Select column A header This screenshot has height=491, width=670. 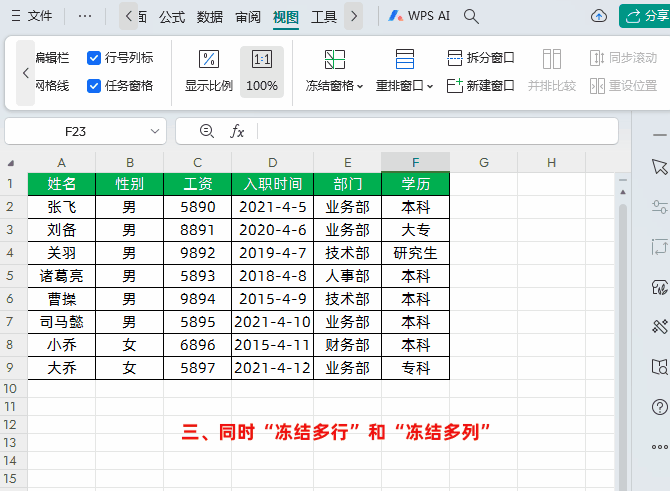click(62, 163)
